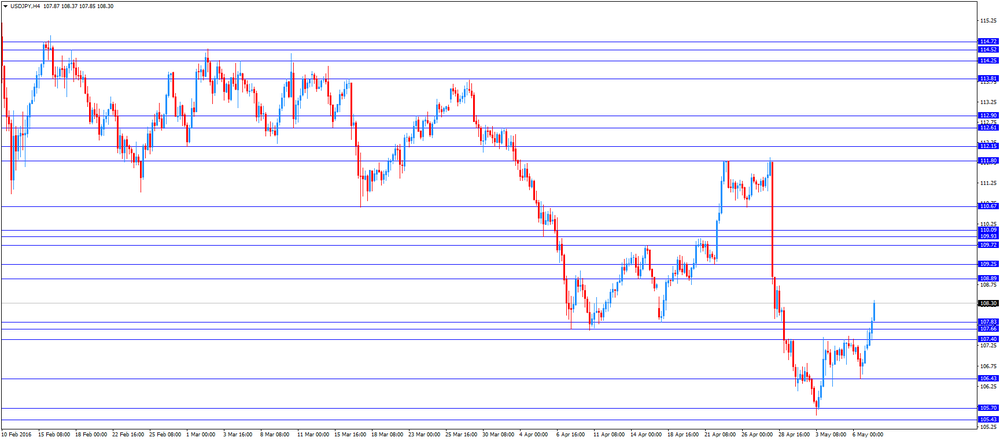Click the 108.89 price level label
The image size is (1000, 441).
coord(988,279)
